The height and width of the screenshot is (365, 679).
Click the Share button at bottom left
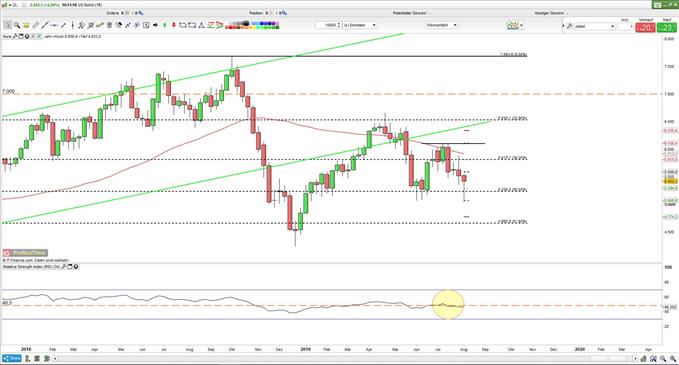12,359
